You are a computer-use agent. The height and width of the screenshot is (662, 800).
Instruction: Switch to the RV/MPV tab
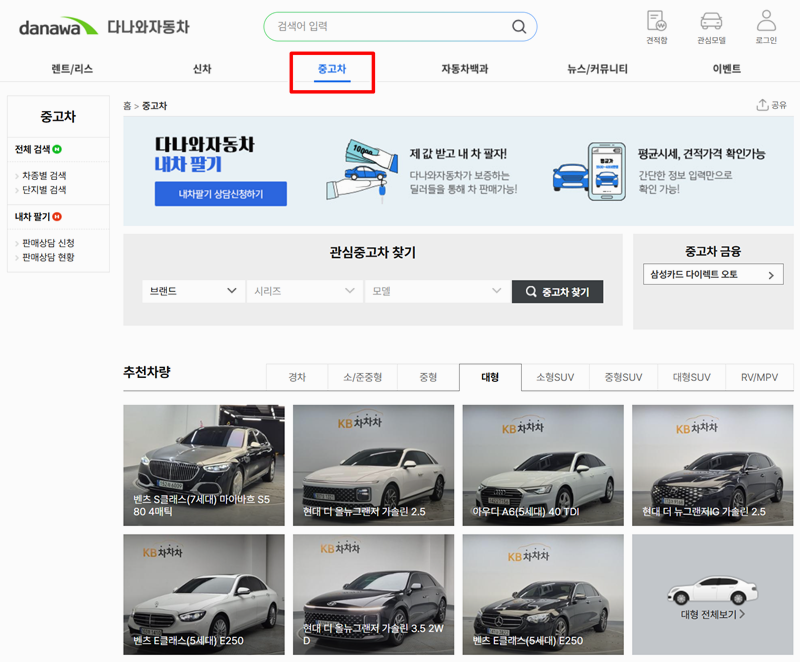pos(759,377)
